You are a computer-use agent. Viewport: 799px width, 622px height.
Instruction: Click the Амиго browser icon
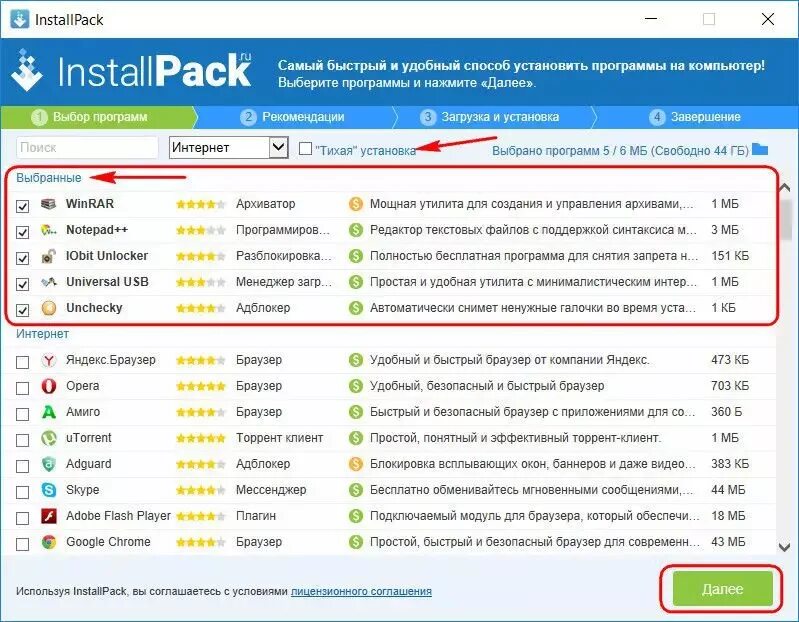click(x=48, y=412)
